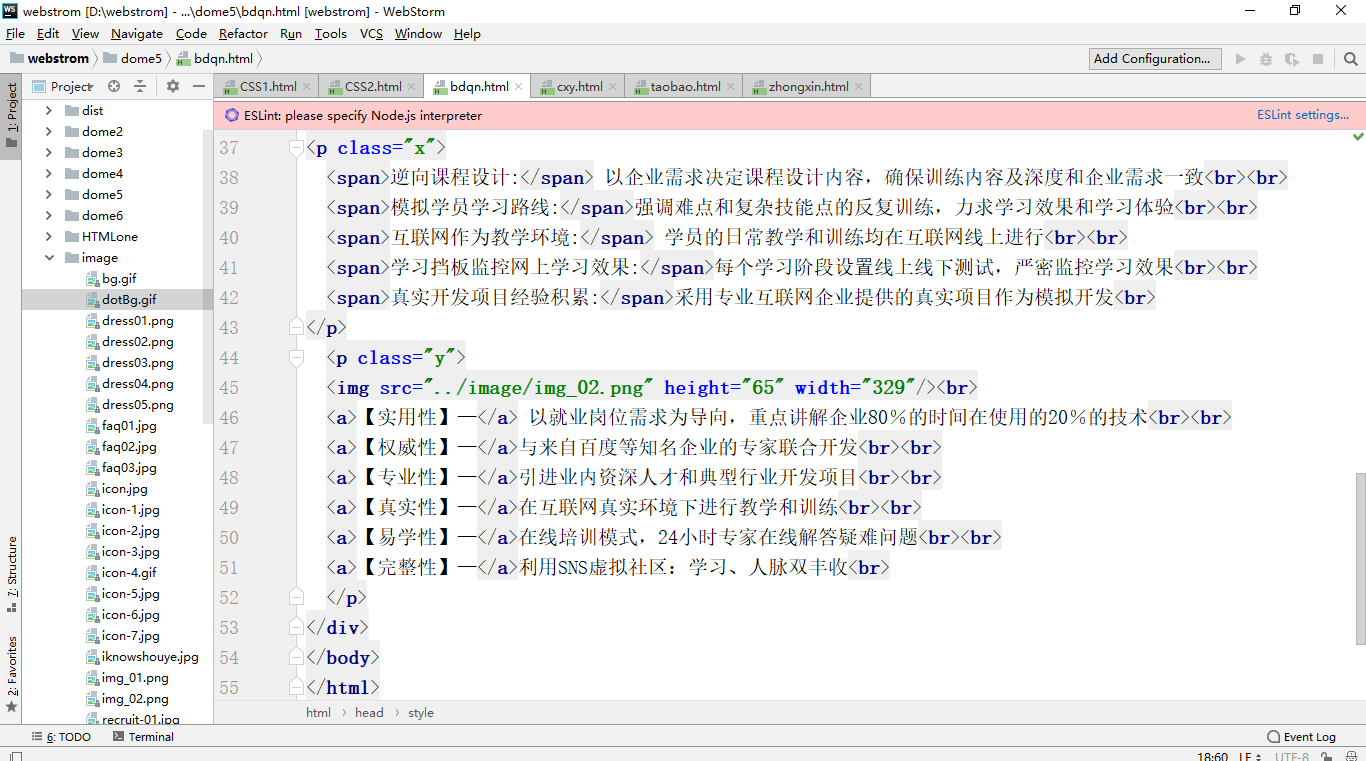Click the Scroll from Source target icon
The height and width of the screenshot is (761, 1366).
(x=114, y=86)
